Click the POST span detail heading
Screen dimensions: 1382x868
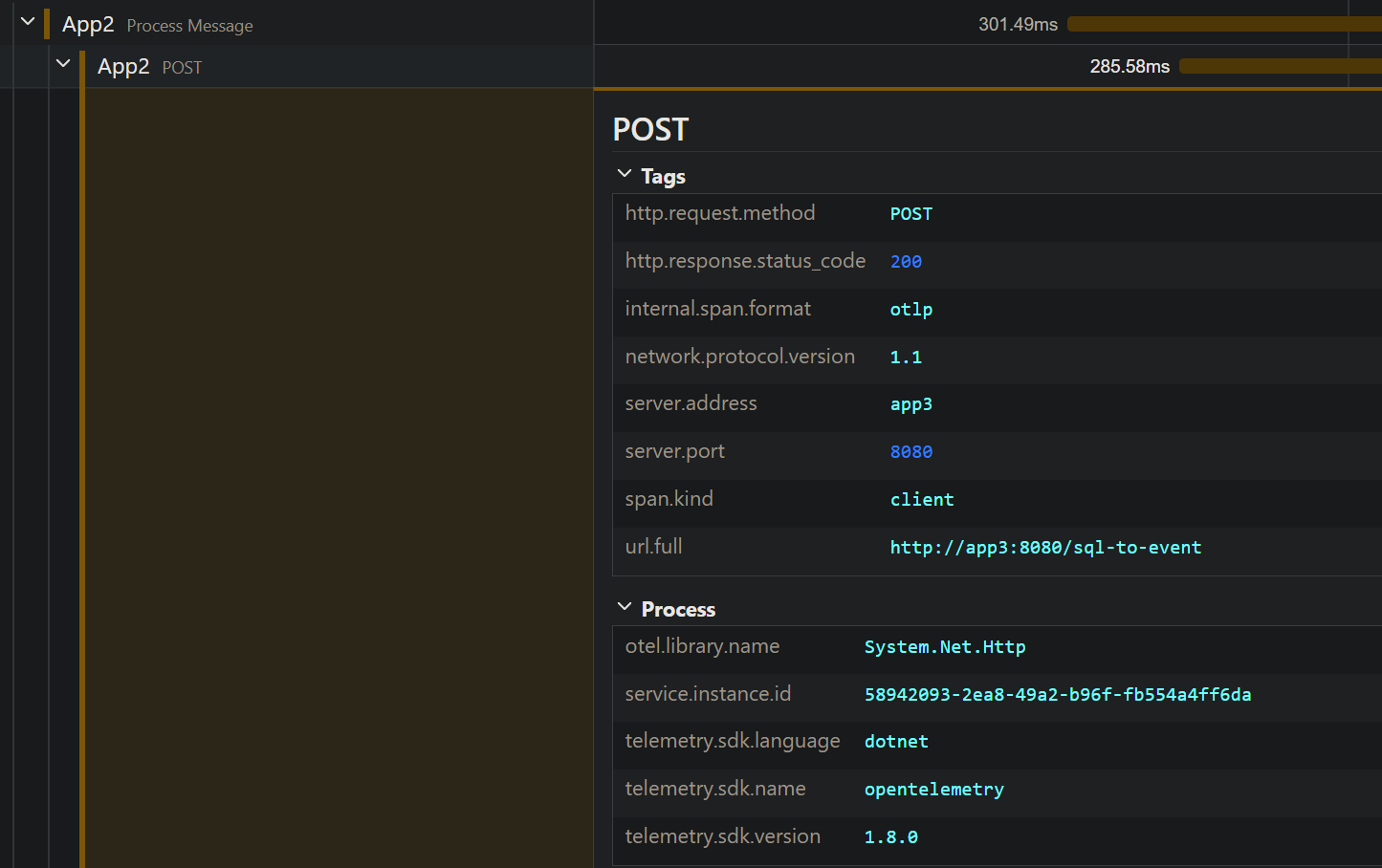point(650,130)
